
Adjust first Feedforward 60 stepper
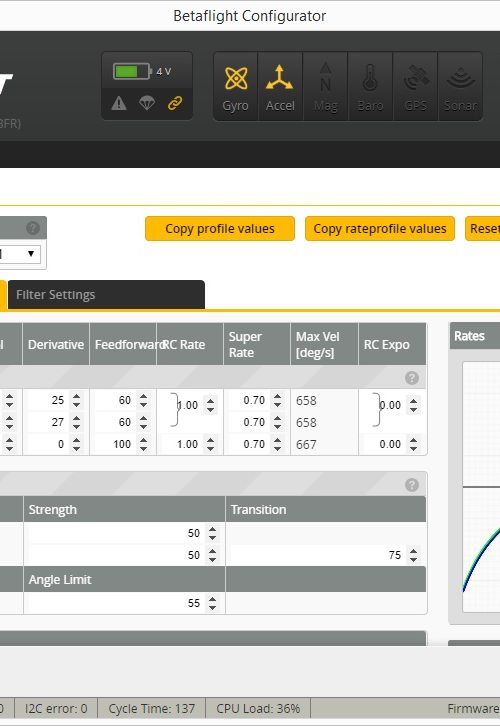point(144,400)
